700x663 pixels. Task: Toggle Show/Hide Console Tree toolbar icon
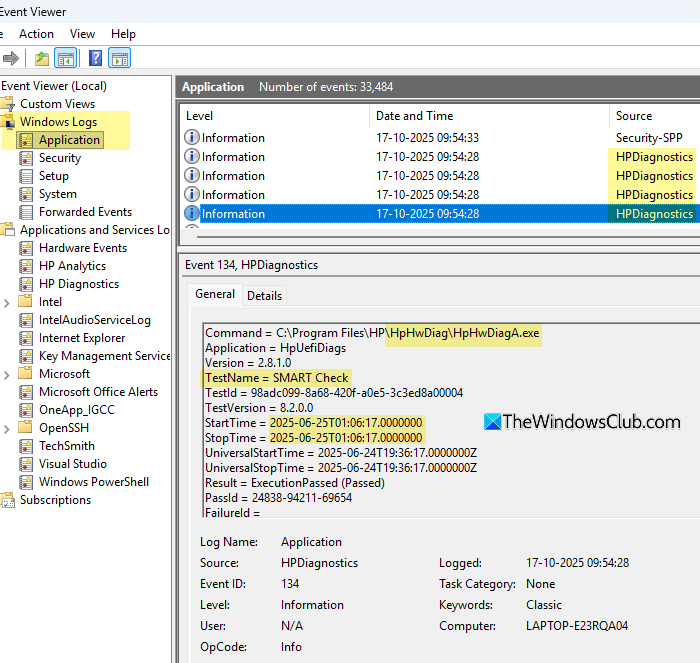coord(66,58)
